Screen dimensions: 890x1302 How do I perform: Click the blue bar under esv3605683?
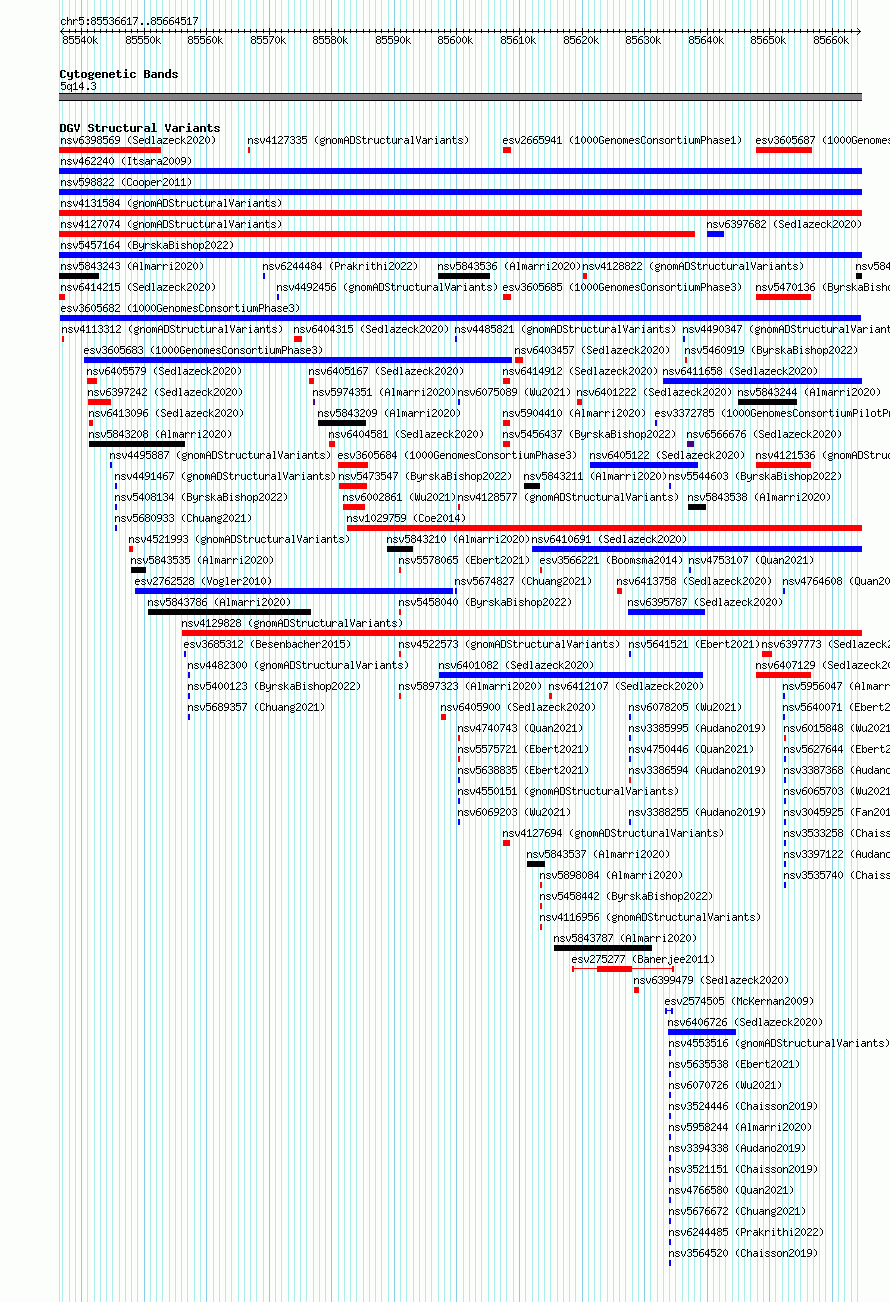click(298, 360)
